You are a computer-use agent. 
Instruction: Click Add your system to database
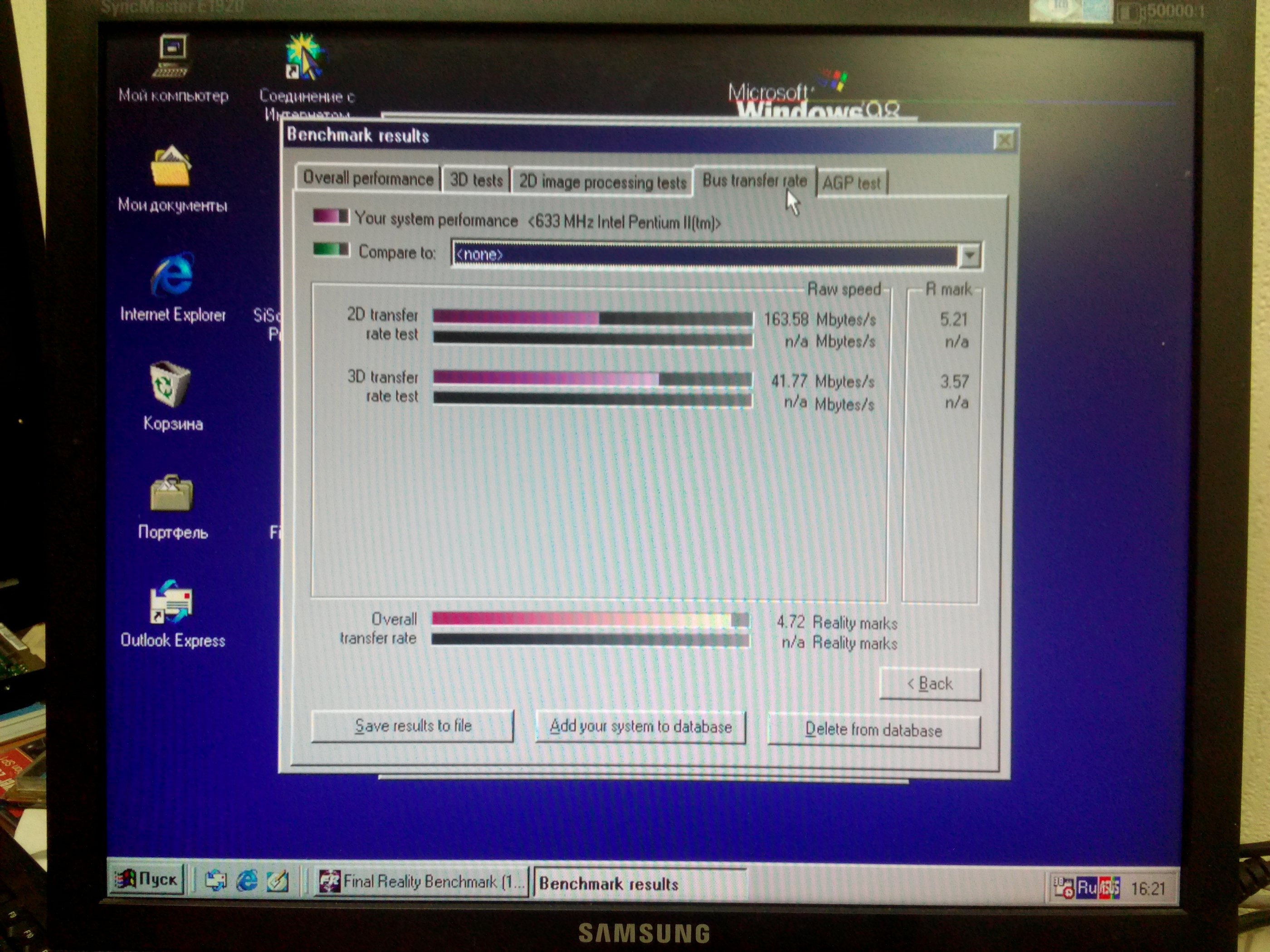click(x=640, y=727)
